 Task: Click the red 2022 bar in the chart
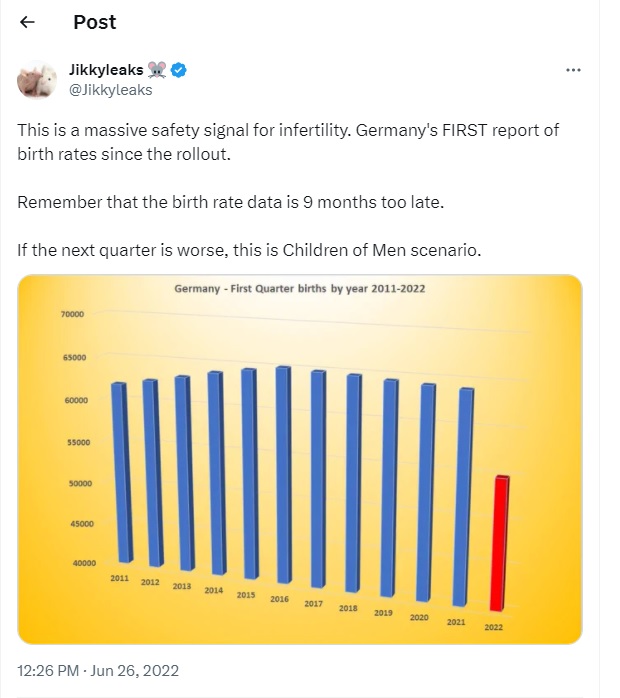pyautogui.click(x=496, y=542)
